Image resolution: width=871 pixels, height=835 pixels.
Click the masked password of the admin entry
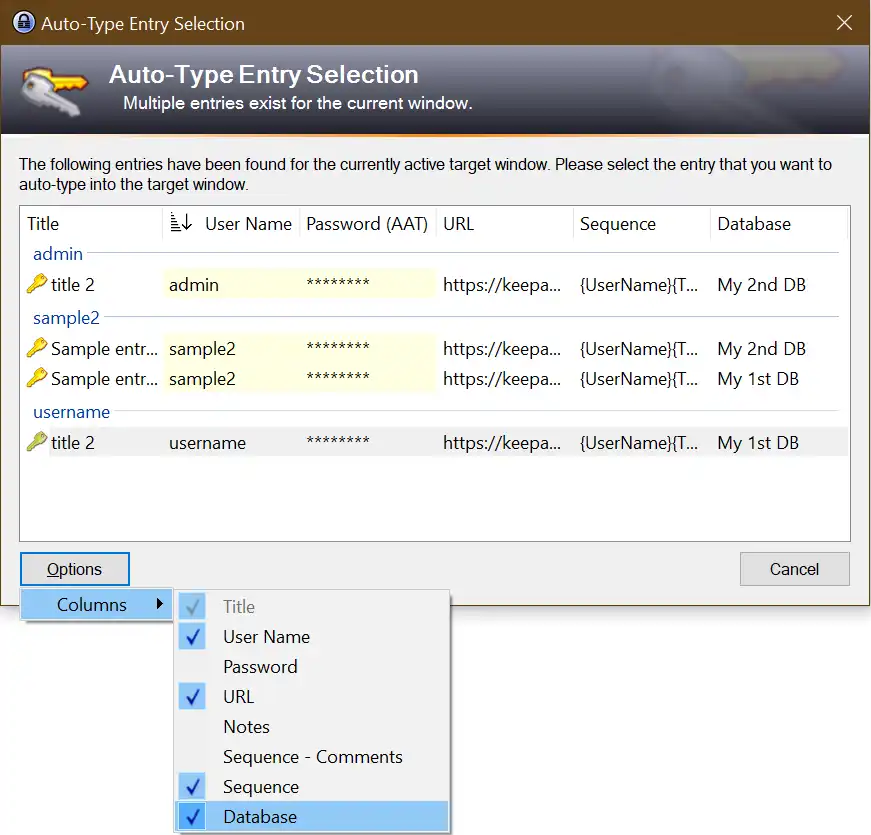coord(338,283)
